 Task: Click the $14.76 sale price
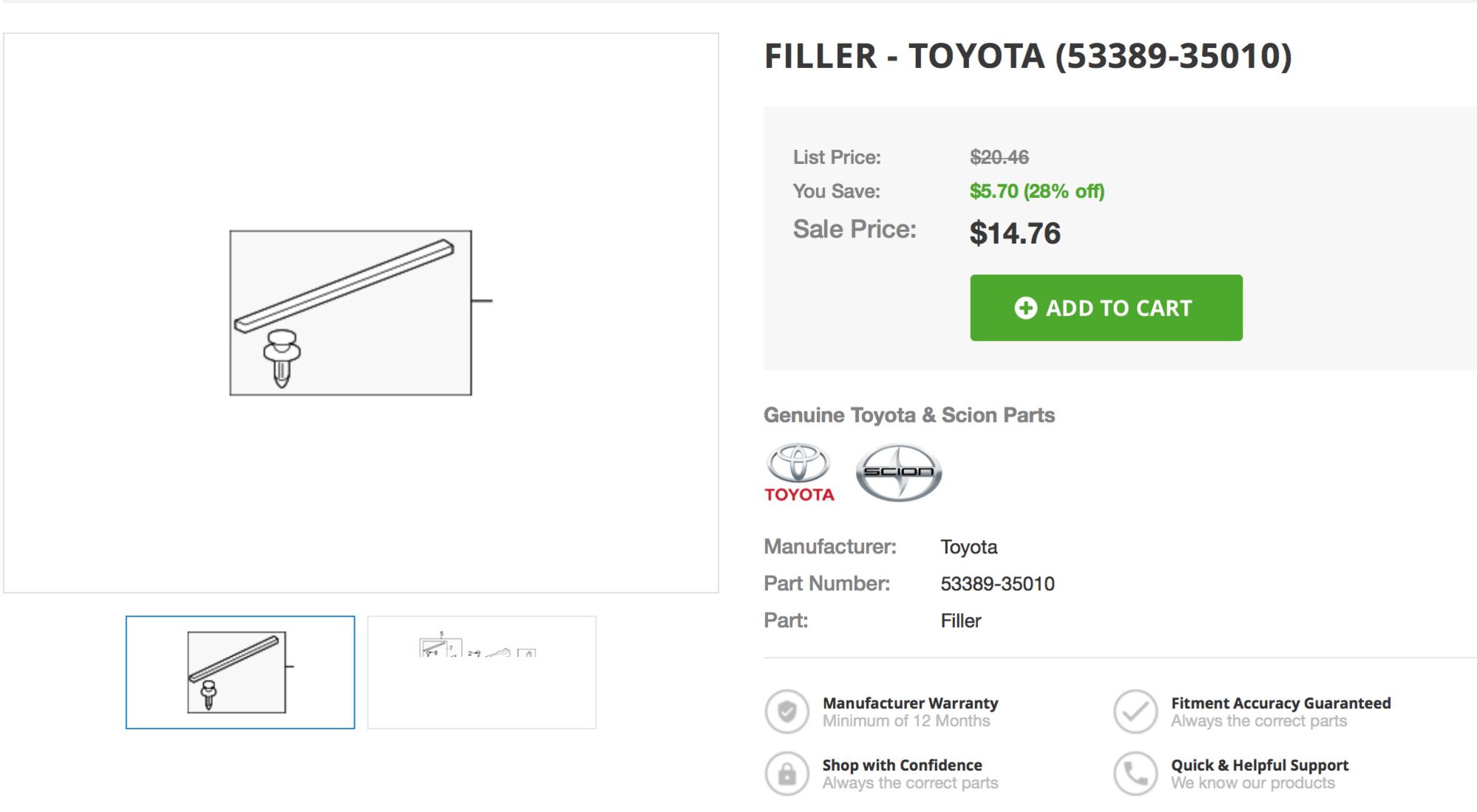point(1015,233)
